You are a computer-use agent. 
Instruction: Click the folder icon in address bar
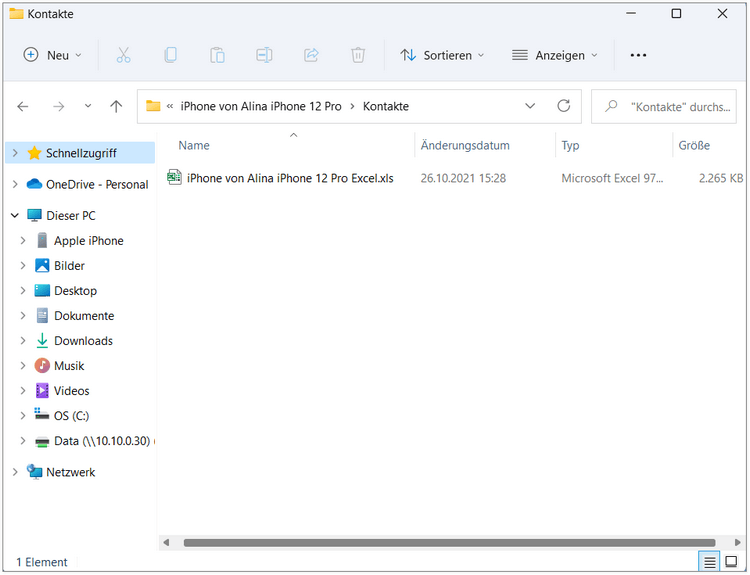[153, 106]
